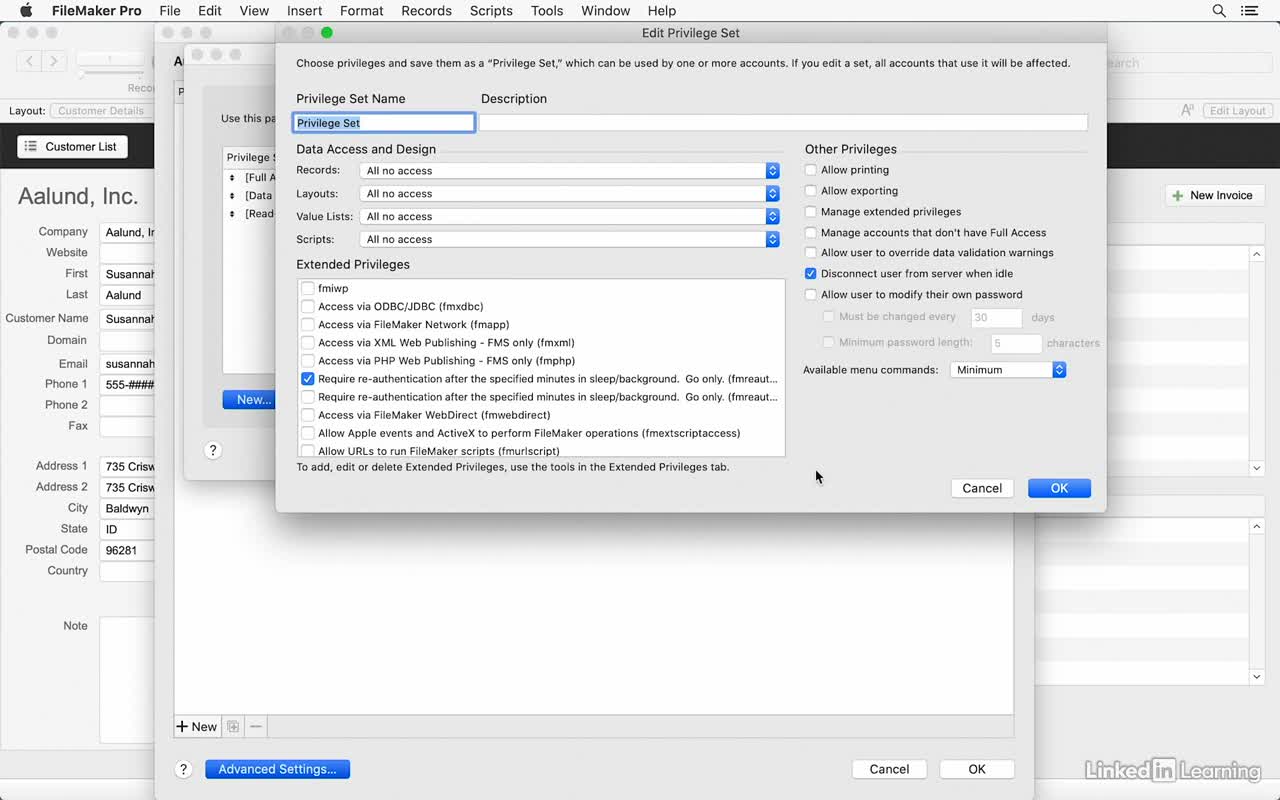Open the Value Lists access dropdown

click(569, 216)
